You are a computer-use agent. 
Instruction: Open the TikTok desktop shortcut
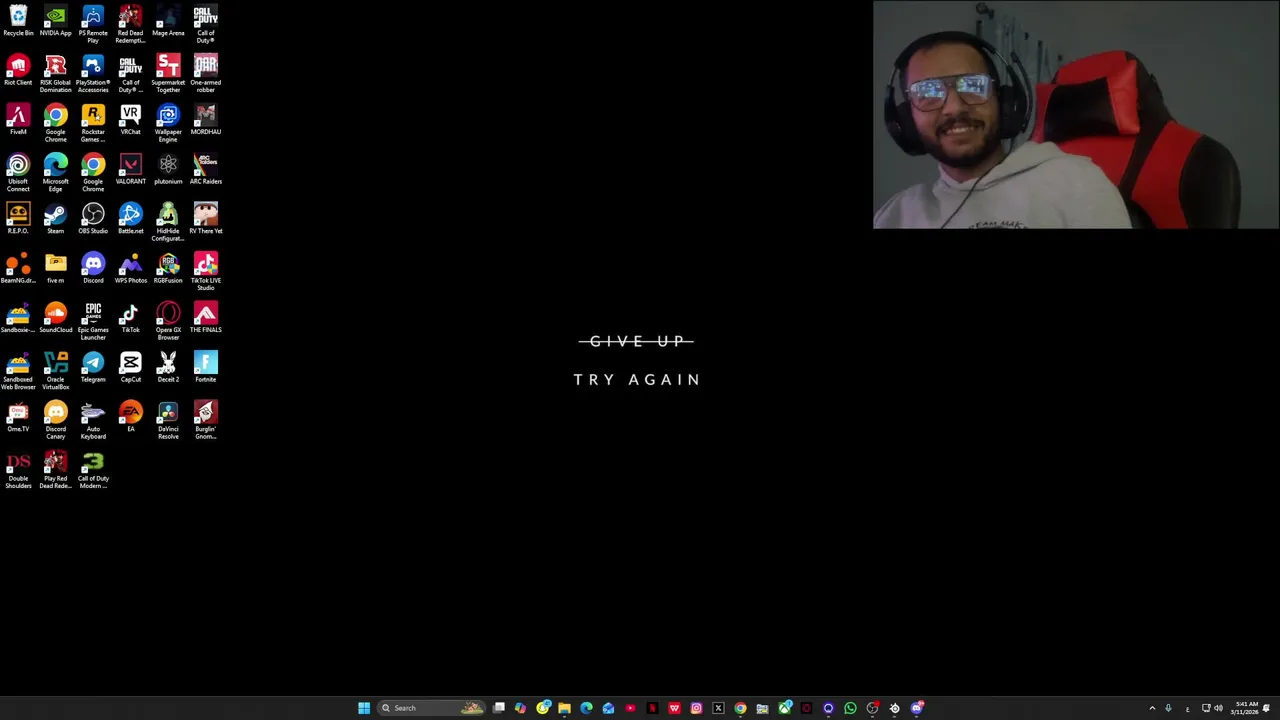130,318
